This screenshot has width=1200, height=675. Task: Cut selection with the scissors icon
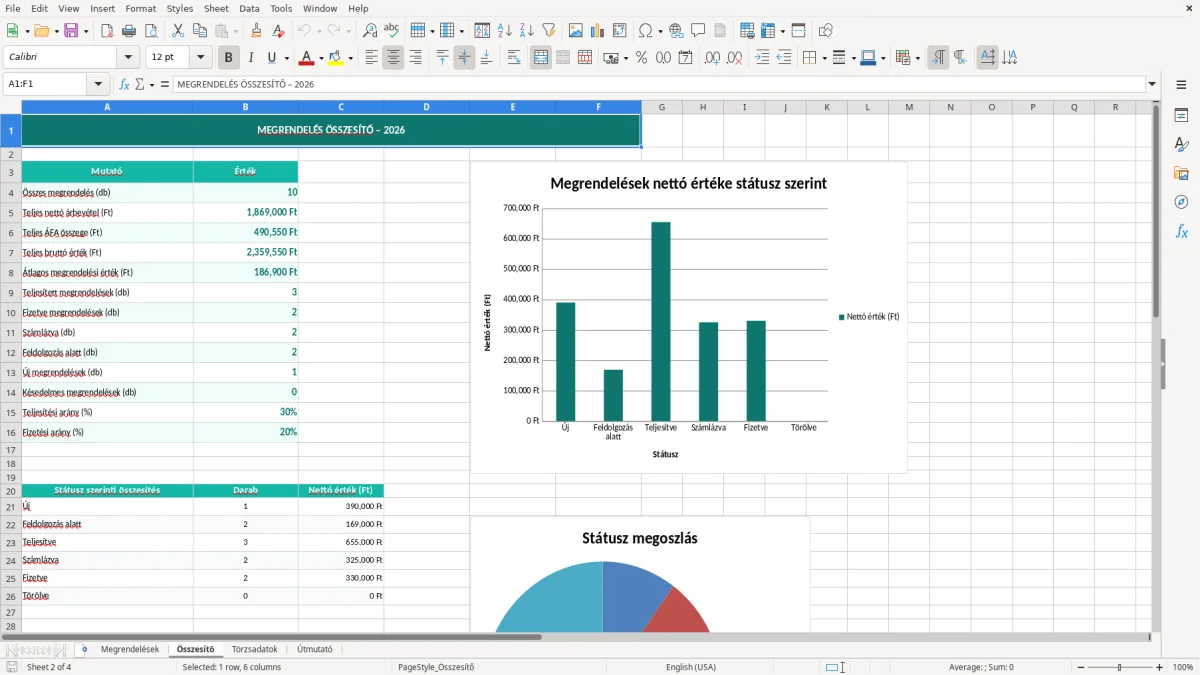(177, 31)
